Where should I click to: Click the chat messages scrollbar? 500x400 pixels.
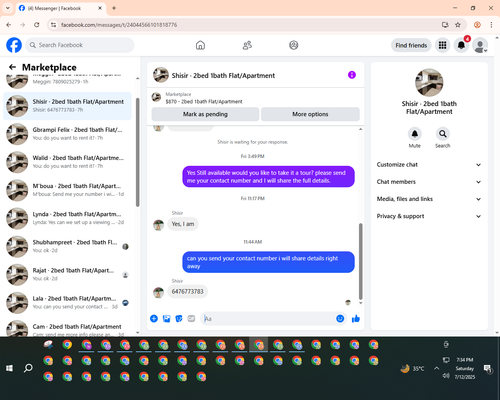pyautogui.click(x=360, y=261)
